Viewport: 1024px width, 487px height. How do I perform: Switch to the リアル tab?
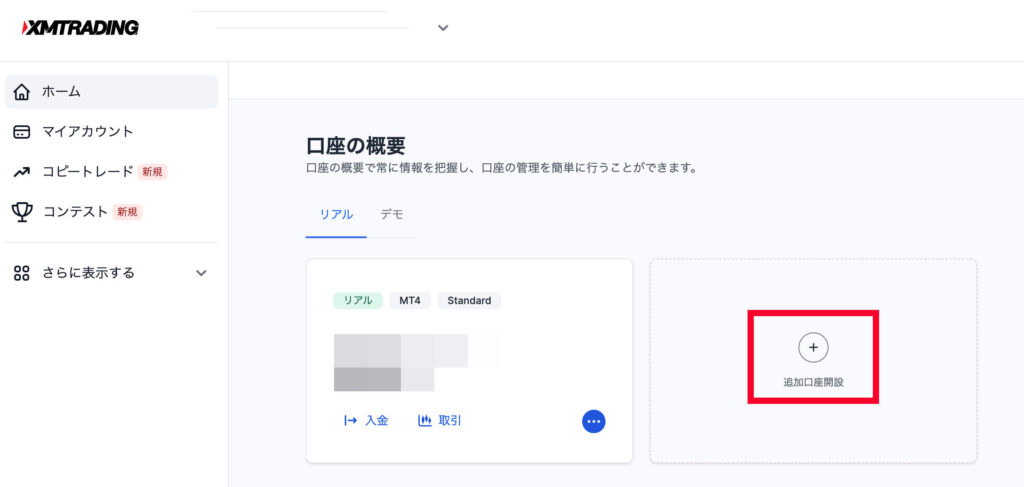(x=336, y=214)
